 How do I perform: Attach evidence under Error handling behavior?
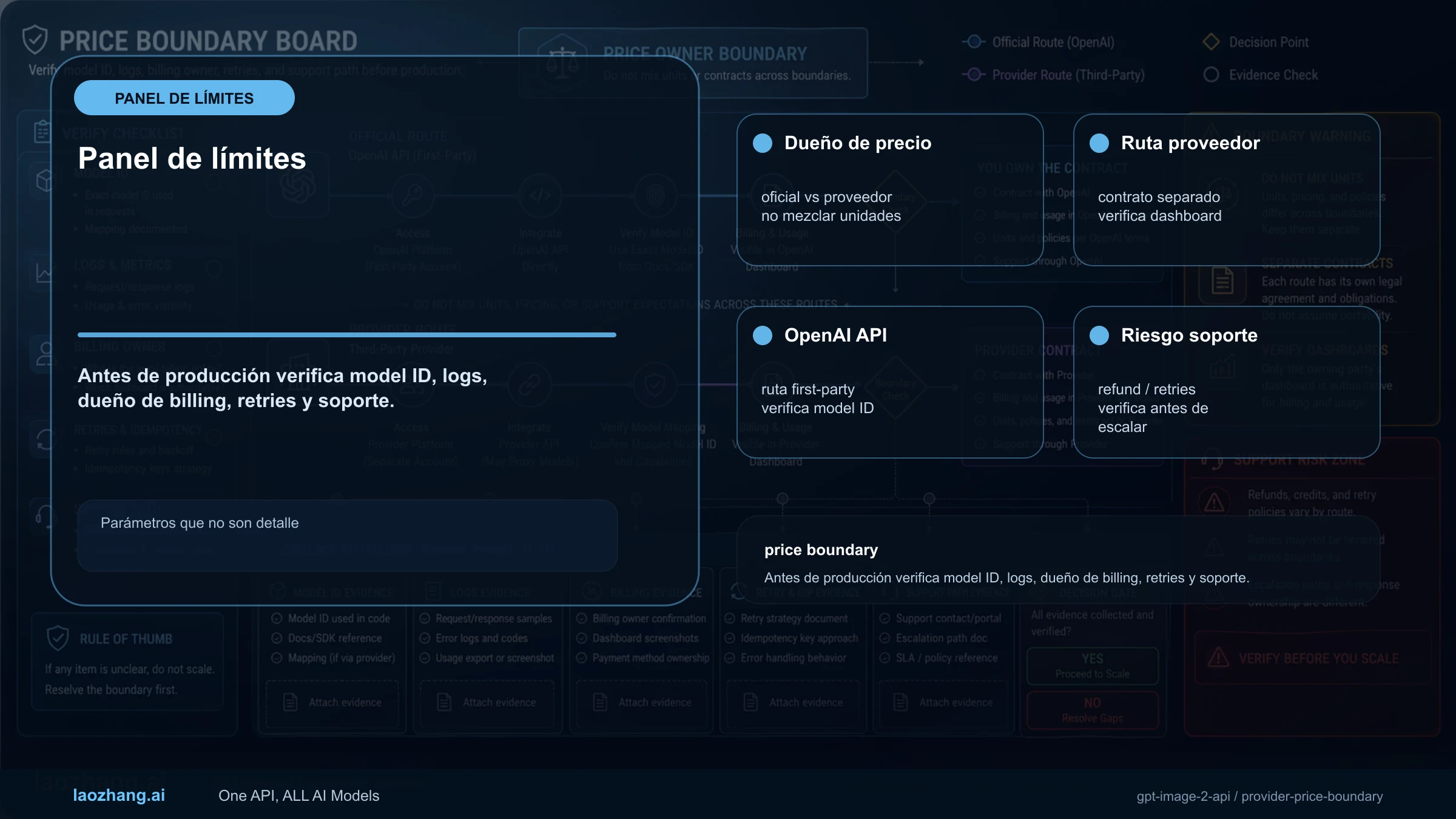(793, 703)
